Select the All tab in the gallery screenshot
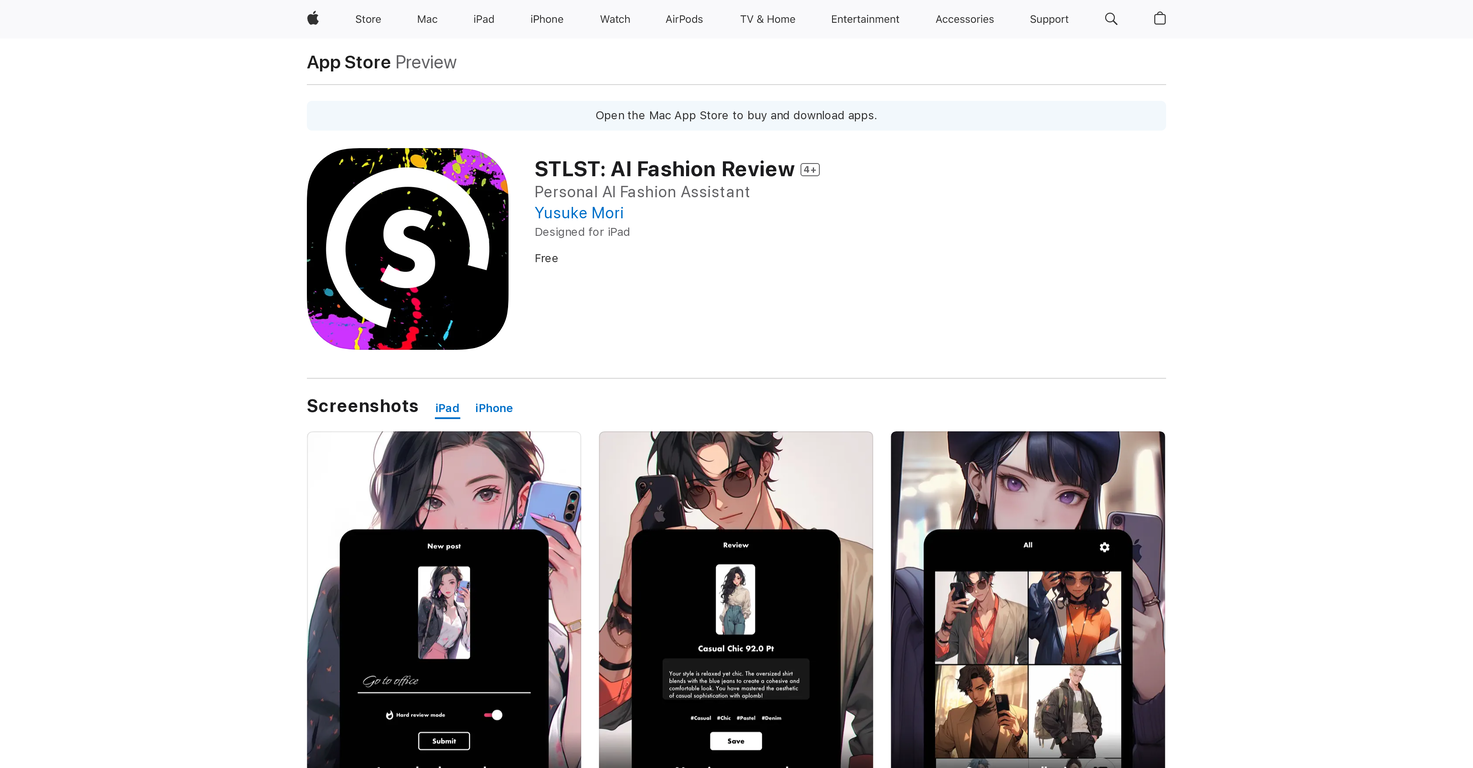The width and height of the screenshot is (1473, 768). coord(1027,545)
